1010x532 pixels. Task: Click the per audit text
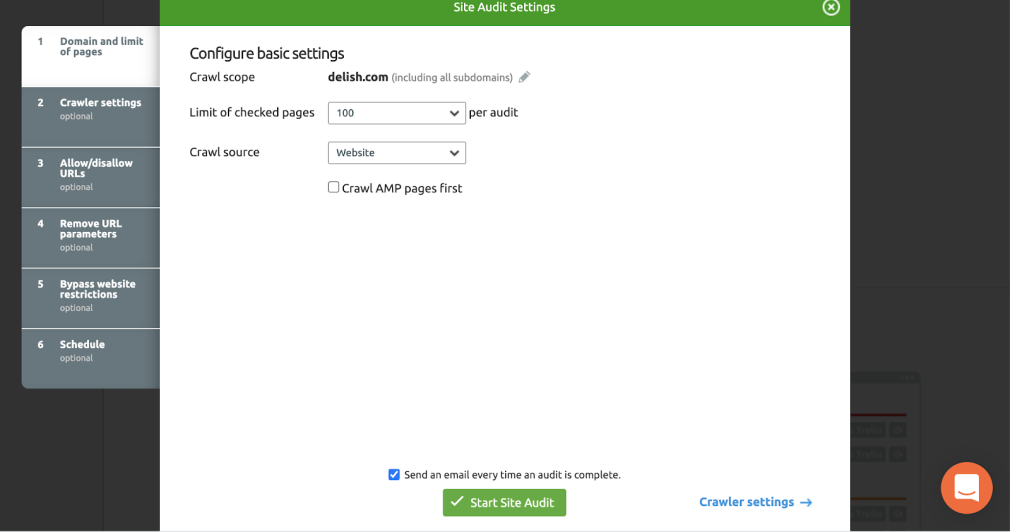493,113
